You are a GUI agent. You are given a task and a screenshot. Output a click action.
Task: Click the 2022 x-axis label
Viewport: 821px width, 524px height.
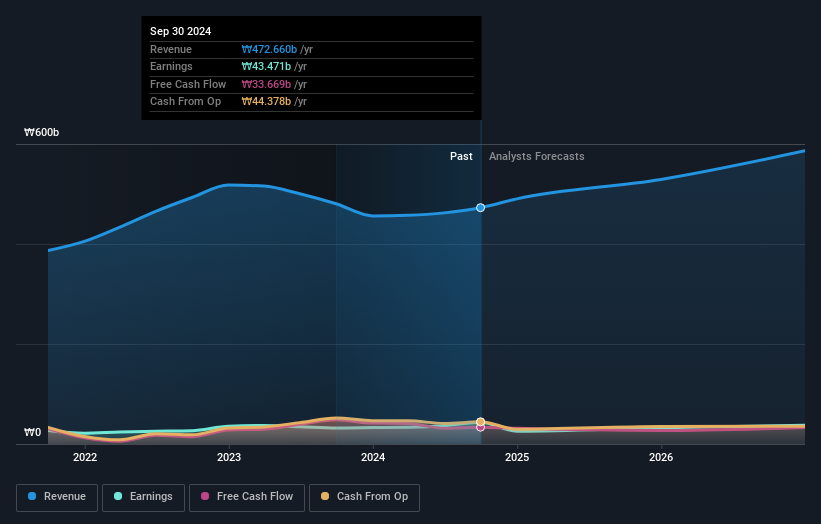pyautogui.click(x=85, y=458)
